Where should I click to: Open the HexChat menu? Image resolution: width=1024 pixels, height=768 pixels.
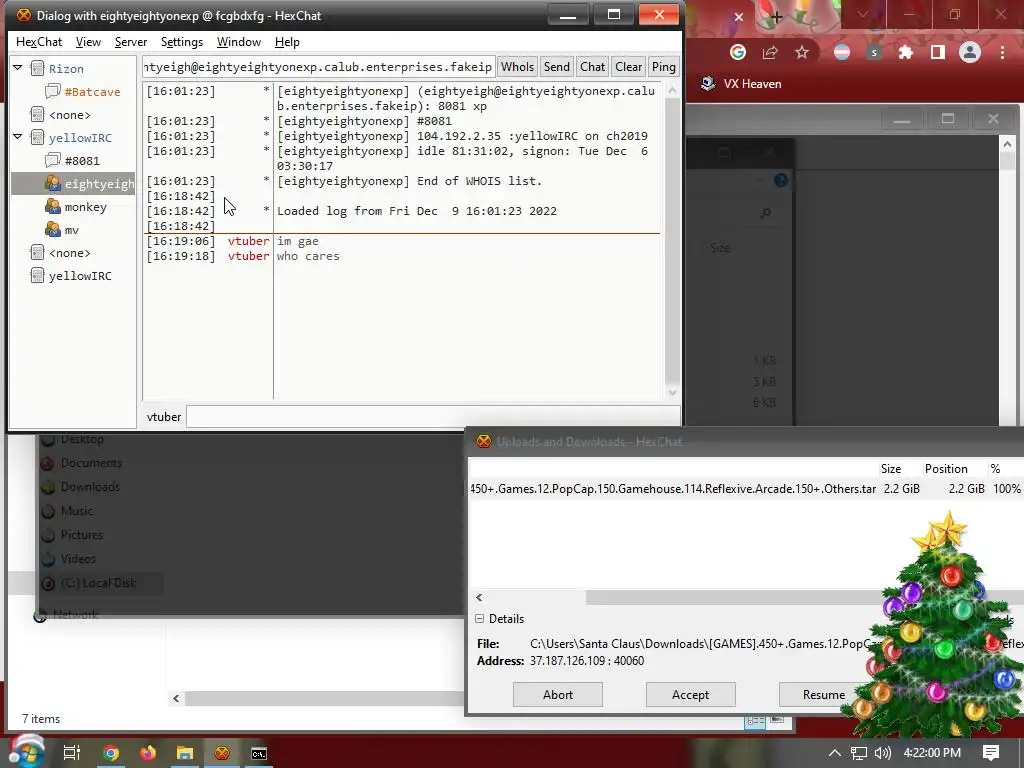point(39,42)
